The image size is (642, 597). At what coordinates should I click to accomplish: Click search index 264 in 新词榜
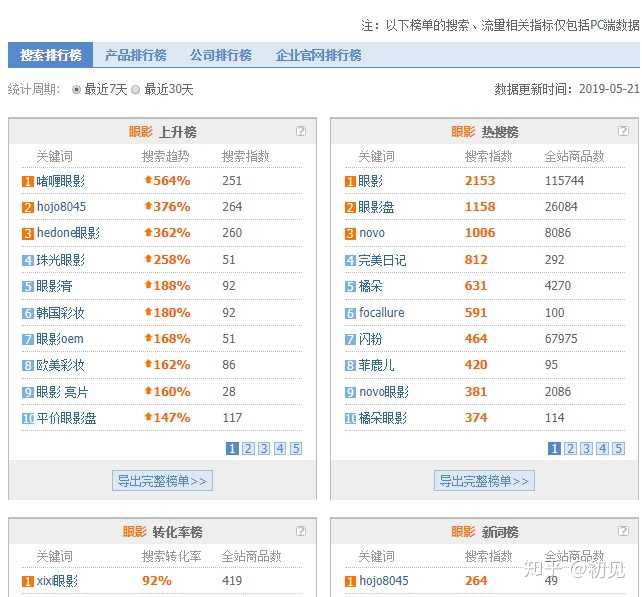[x=476, y=581]
